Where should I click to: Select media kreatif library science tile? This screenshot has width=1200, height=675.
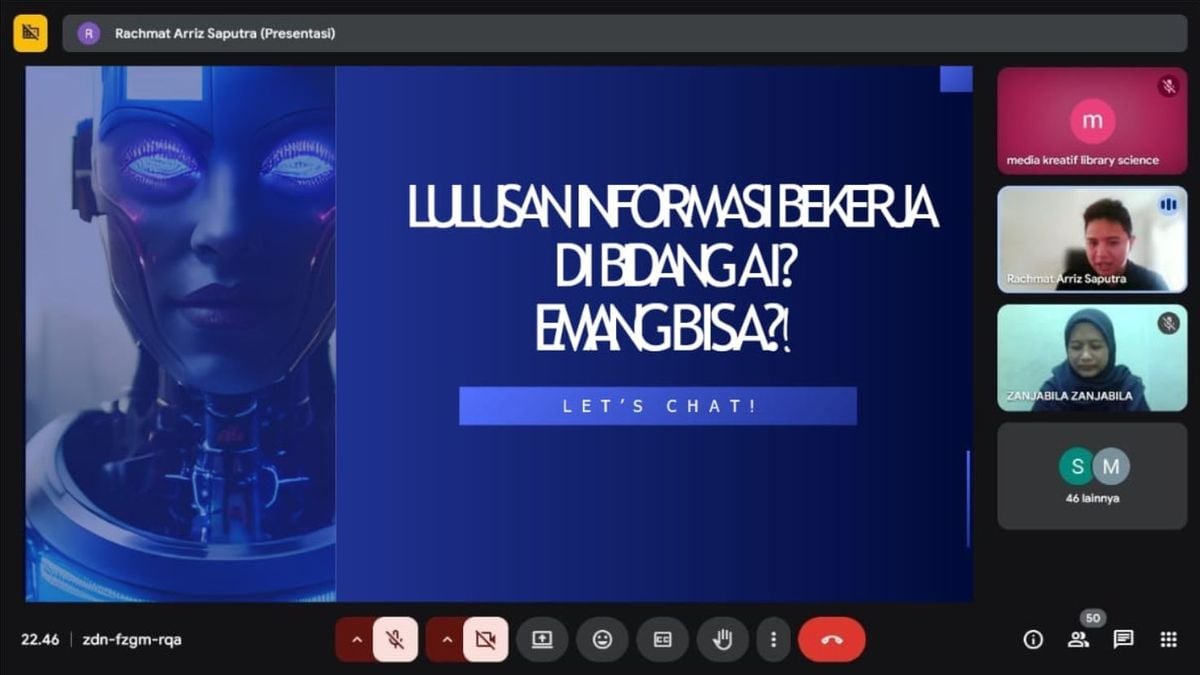1092,121
